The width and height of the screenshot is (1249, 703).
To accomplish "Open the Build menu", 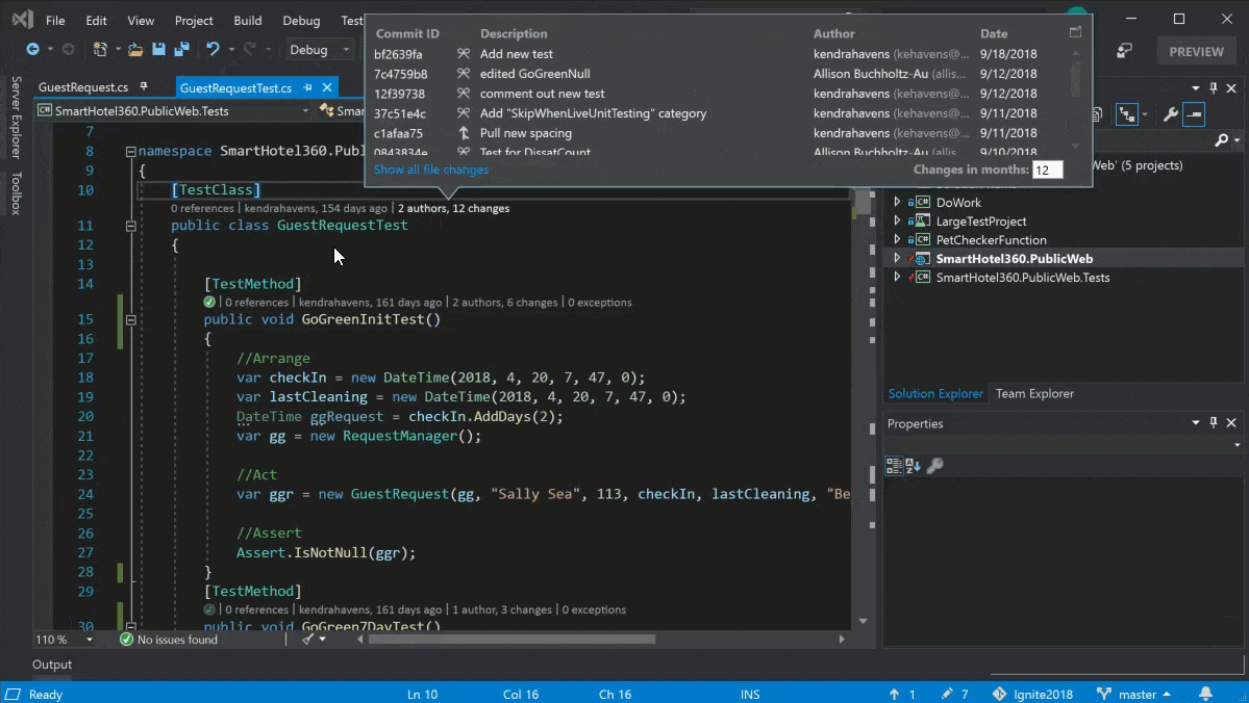I will (x=247, y=20).
